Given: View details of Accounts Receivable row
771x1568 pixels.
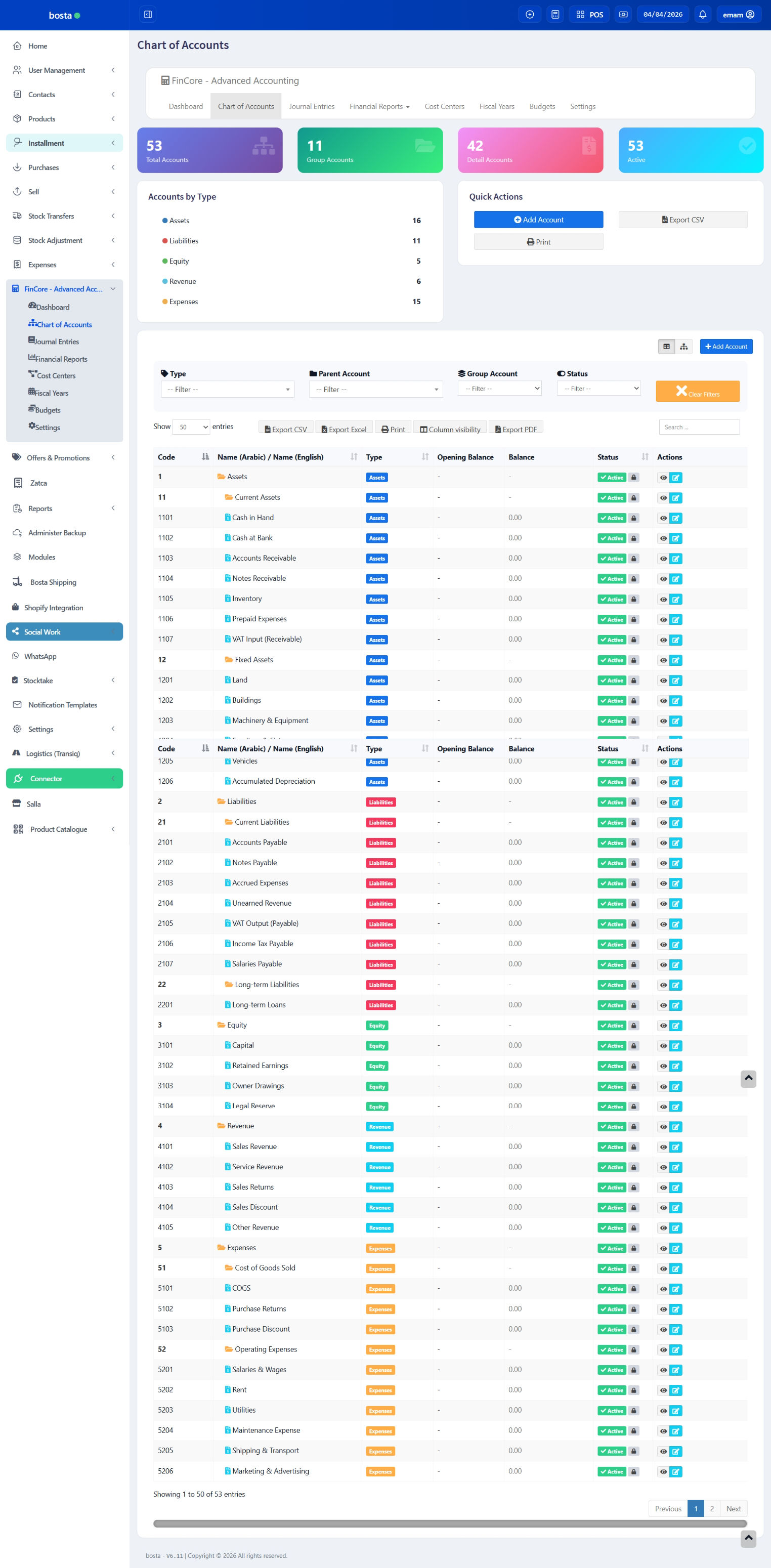Looking at the screenshot, I should point(663,559).
